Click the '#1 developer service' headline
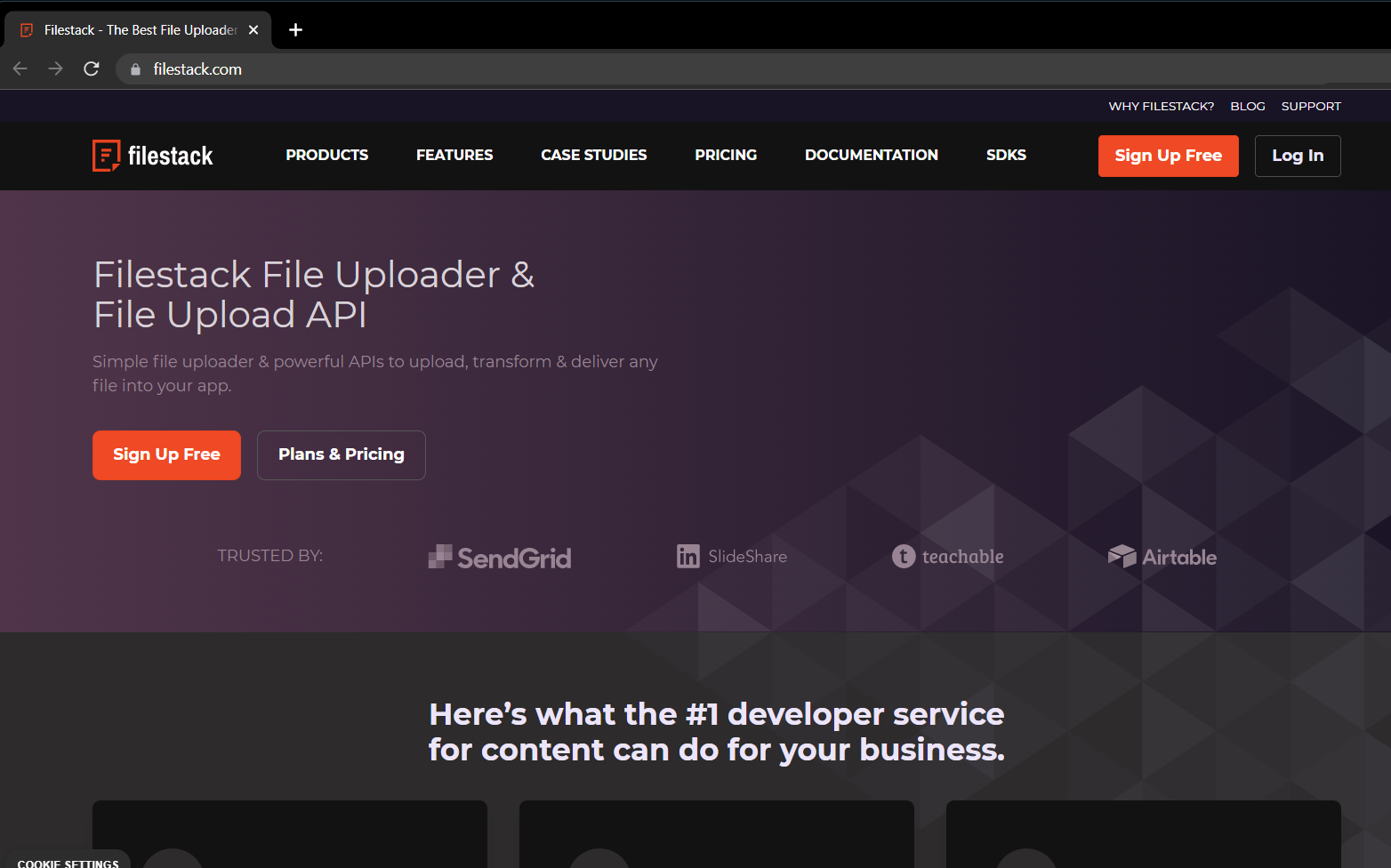 pos(717,732)
